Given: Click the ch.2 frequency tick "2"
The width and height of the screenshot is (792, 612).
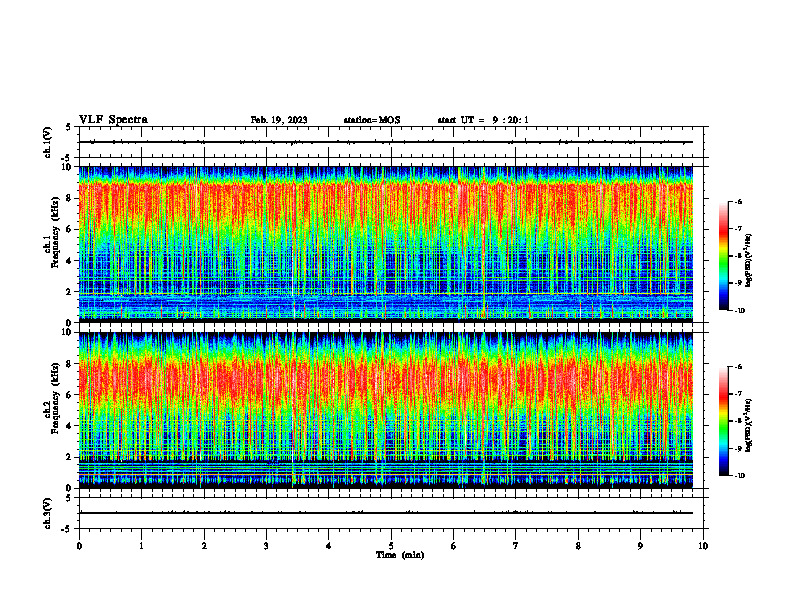Looking at the screenshot, I should coord(70,457).
